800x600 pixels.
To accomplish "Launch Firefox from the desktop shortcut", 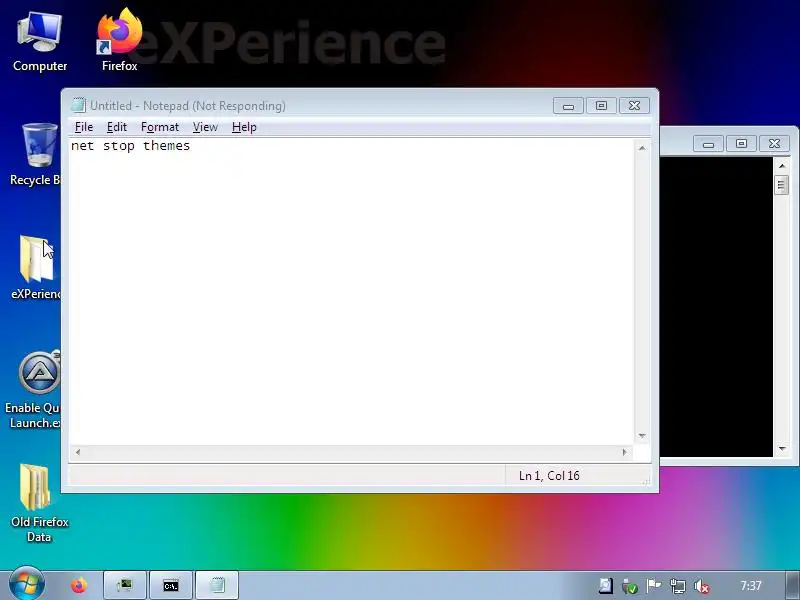I will click(x=119, y=41).
